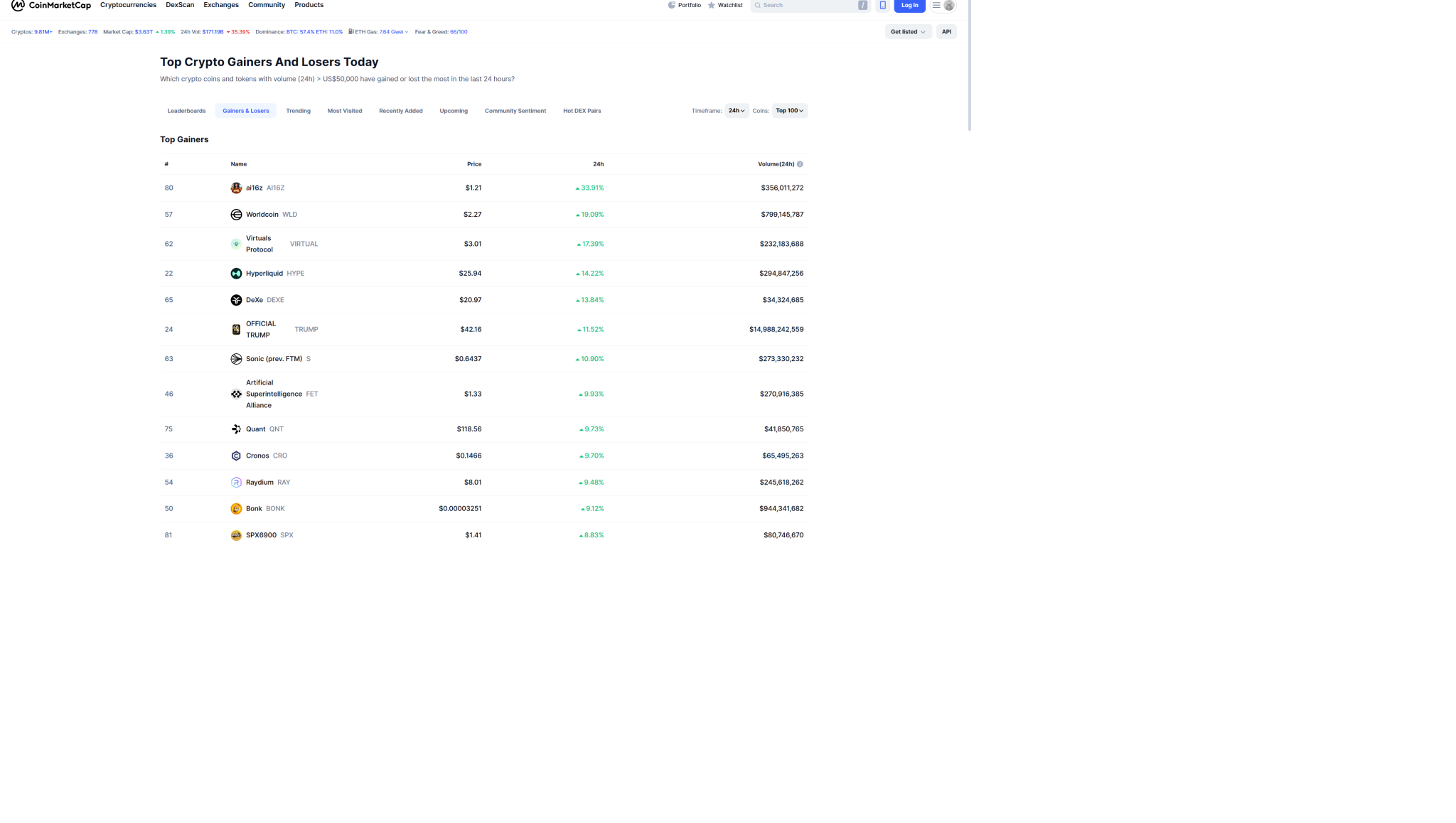Click the CoinMarketCap logo icon
Viewport: 1456px width, 823px height.
click(18, 6)
